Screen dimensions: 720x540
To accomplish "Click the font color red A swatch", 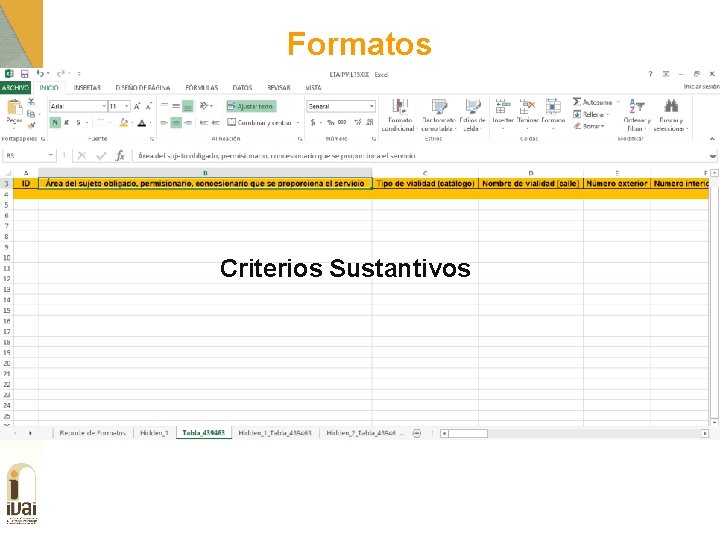I will pyautogui.click(x=142, y=123).
